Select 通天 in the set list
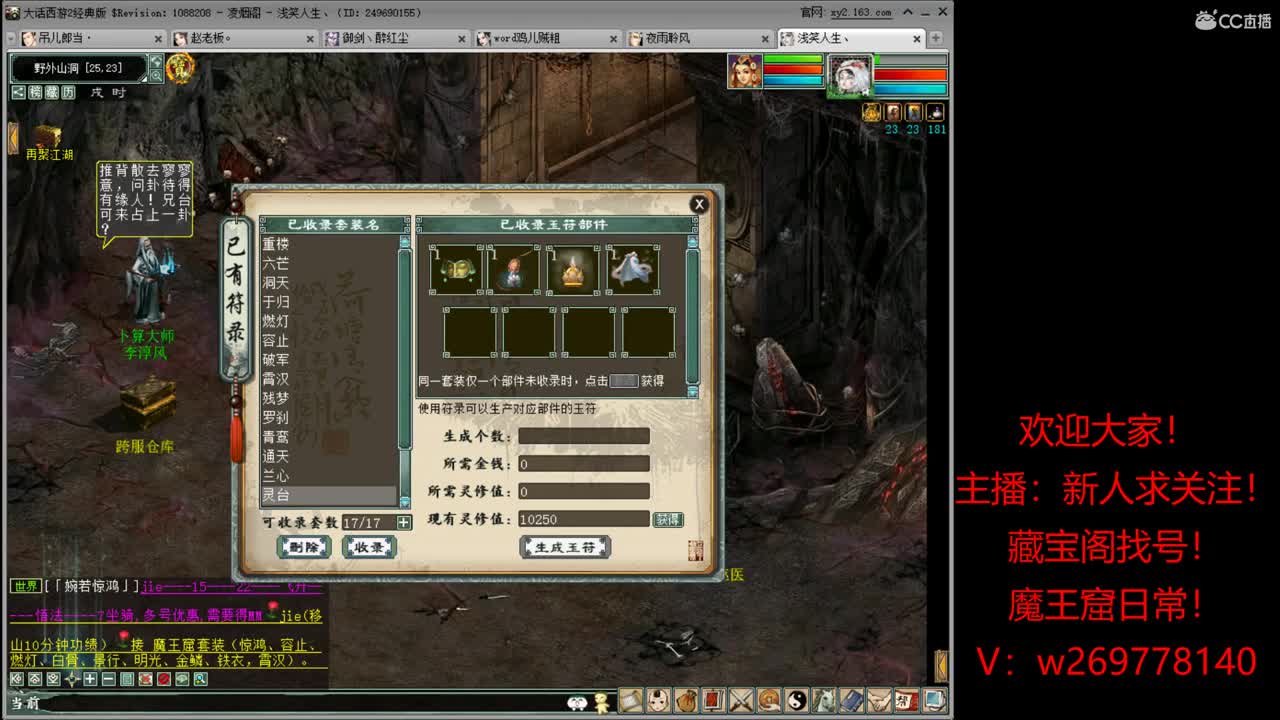The width and height of the screenshot is (1280, 720). (329, 456)
